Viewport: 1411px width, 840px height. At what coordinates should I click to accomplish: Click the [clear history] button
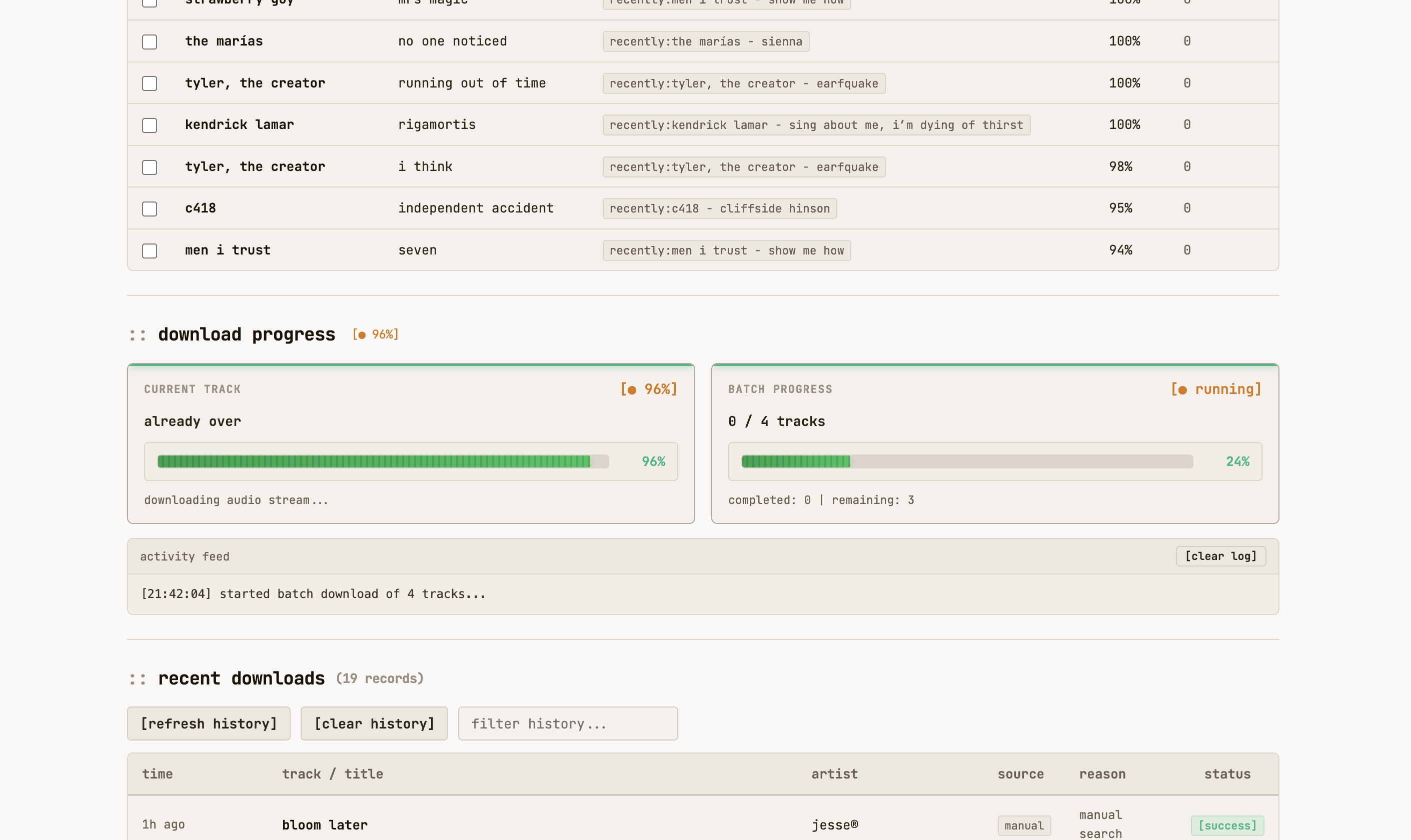[374, 723]
